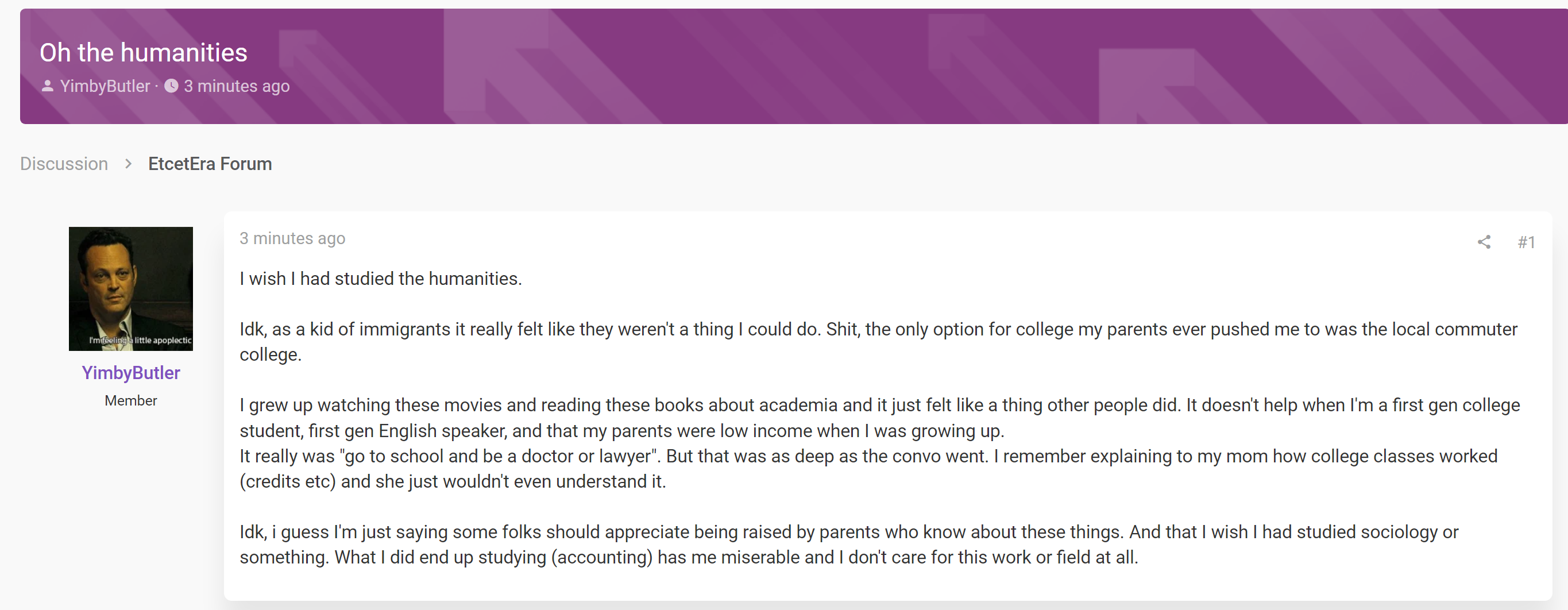Viewport: 1568px width, 610px height.
Task: Click the YimbyButler username below the avatar
Action: tap(131, 373)
